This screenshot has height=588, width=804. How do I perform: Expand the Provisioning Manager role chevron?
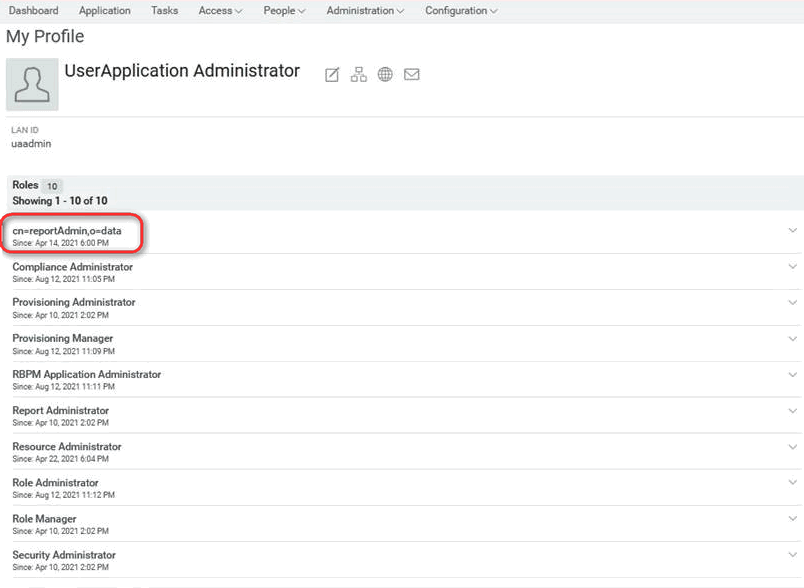[793, 339]
